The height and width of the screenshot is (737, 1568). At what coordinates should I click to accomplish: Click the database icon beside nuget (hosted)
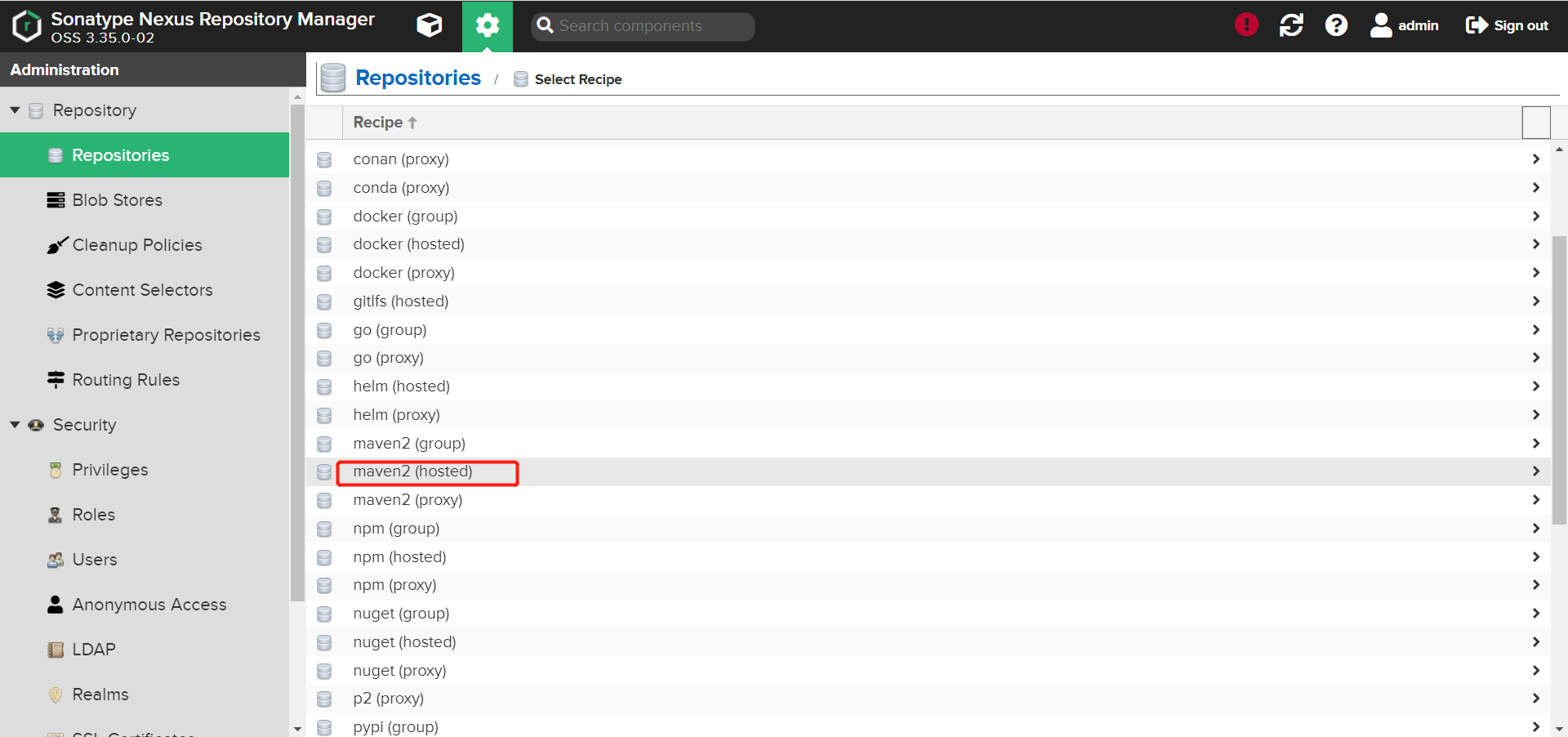pyautogui.click(x=324, y=642)
